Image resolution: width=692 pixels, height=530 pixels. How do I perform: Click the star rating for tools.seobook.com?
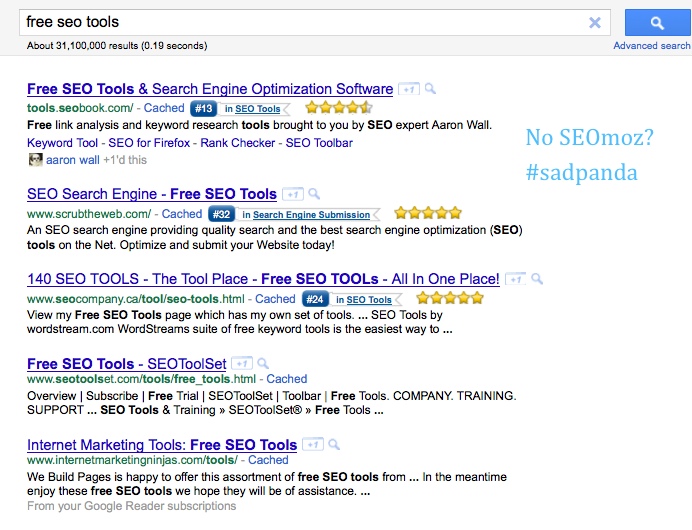click(x=338, y=108)
